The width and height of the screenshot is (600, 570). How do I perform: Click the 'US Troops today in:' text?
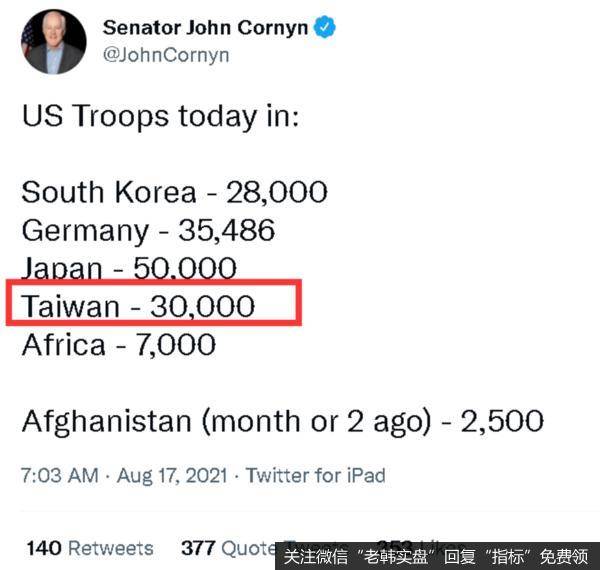tap(160, 116)
